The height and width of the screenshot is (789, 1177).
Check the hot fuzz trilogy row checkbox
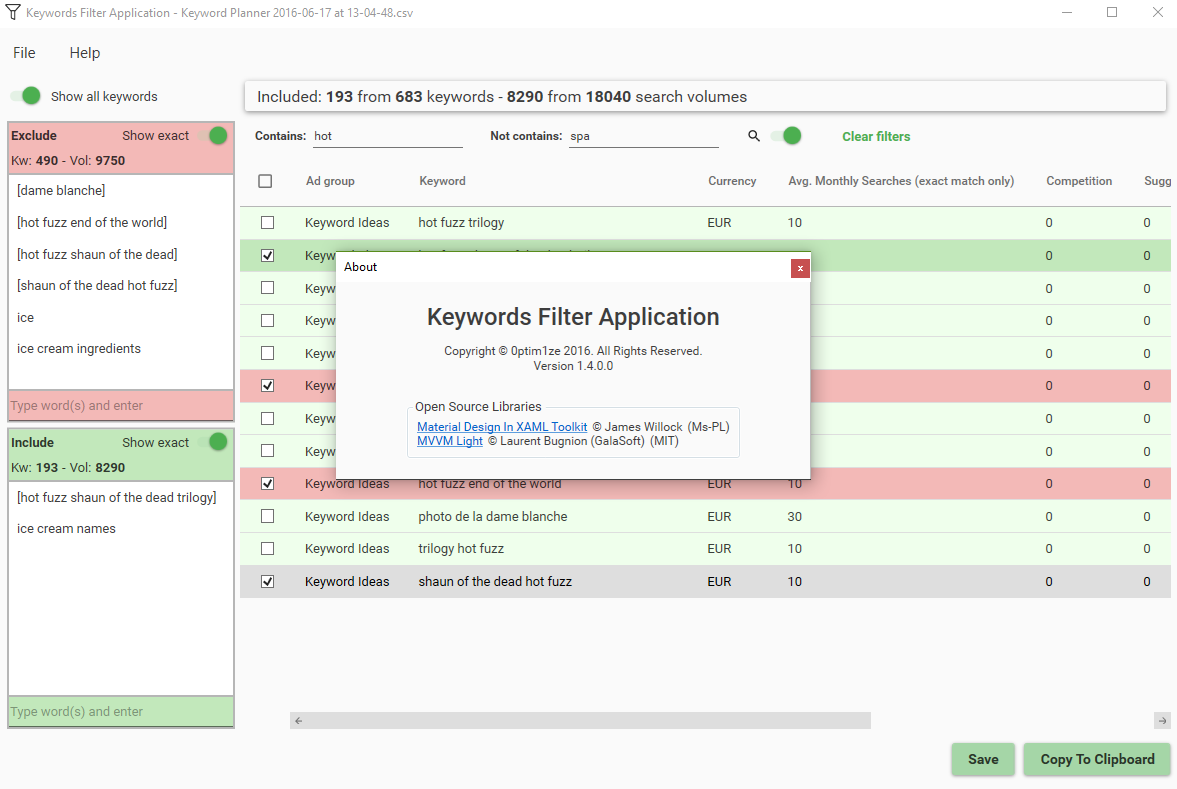click(x=267, y=222)
